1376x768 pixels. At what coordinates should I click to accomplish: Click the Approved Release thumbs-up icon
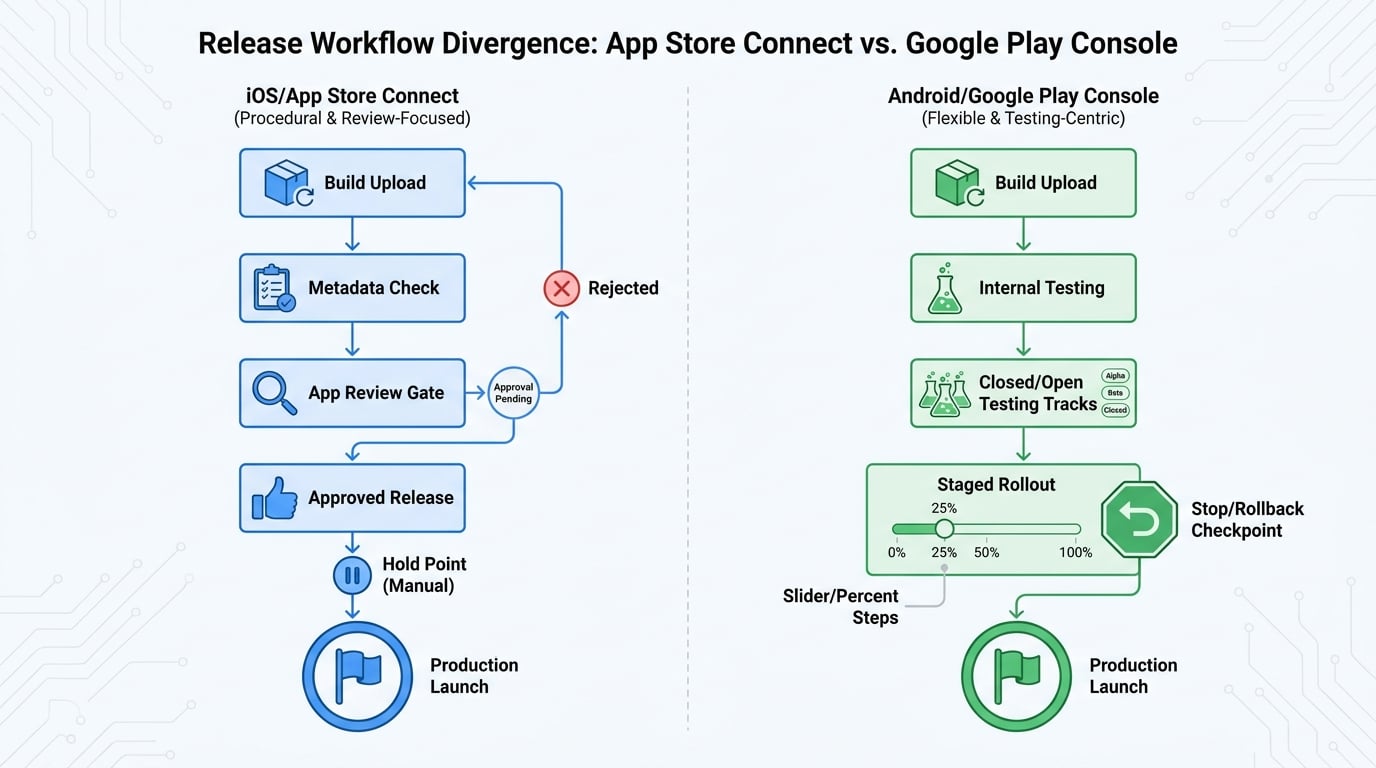pos(275,498)
